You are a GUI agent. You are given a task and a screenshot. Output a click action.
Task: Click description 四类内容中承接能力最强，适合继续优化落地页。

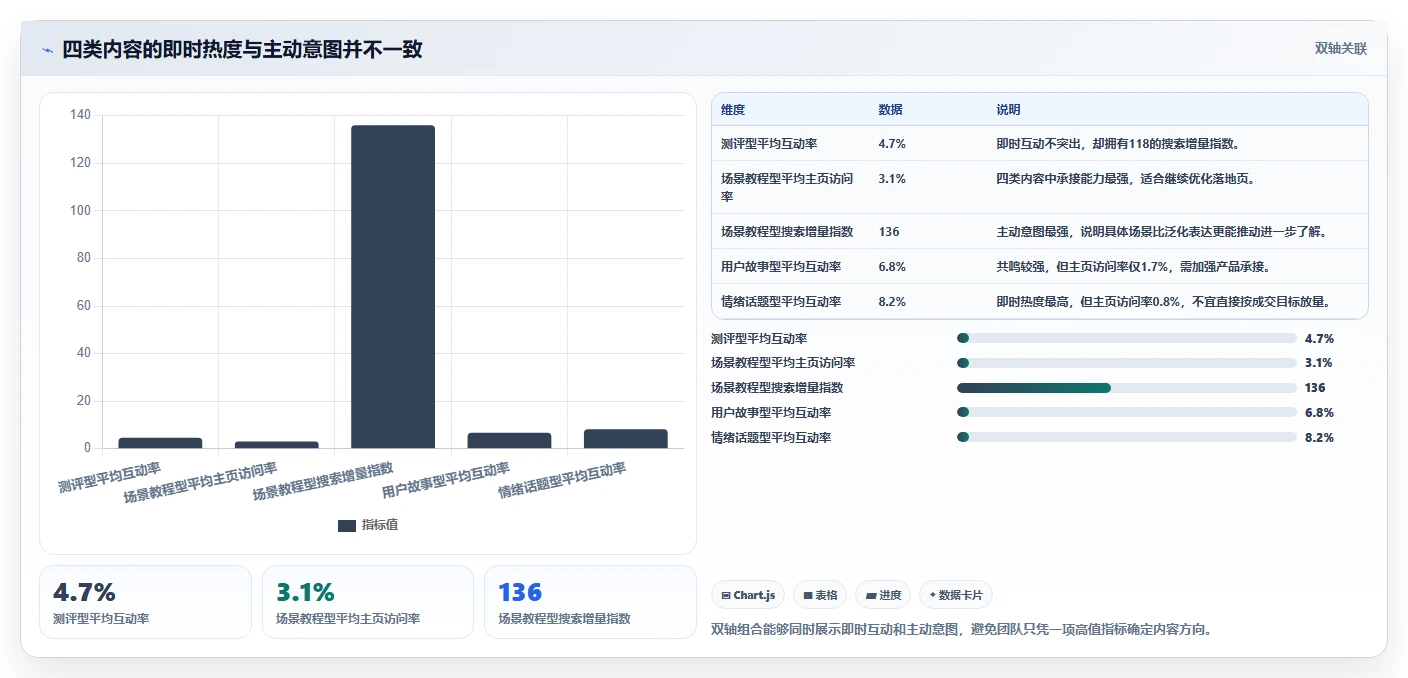click(1125, 179)
